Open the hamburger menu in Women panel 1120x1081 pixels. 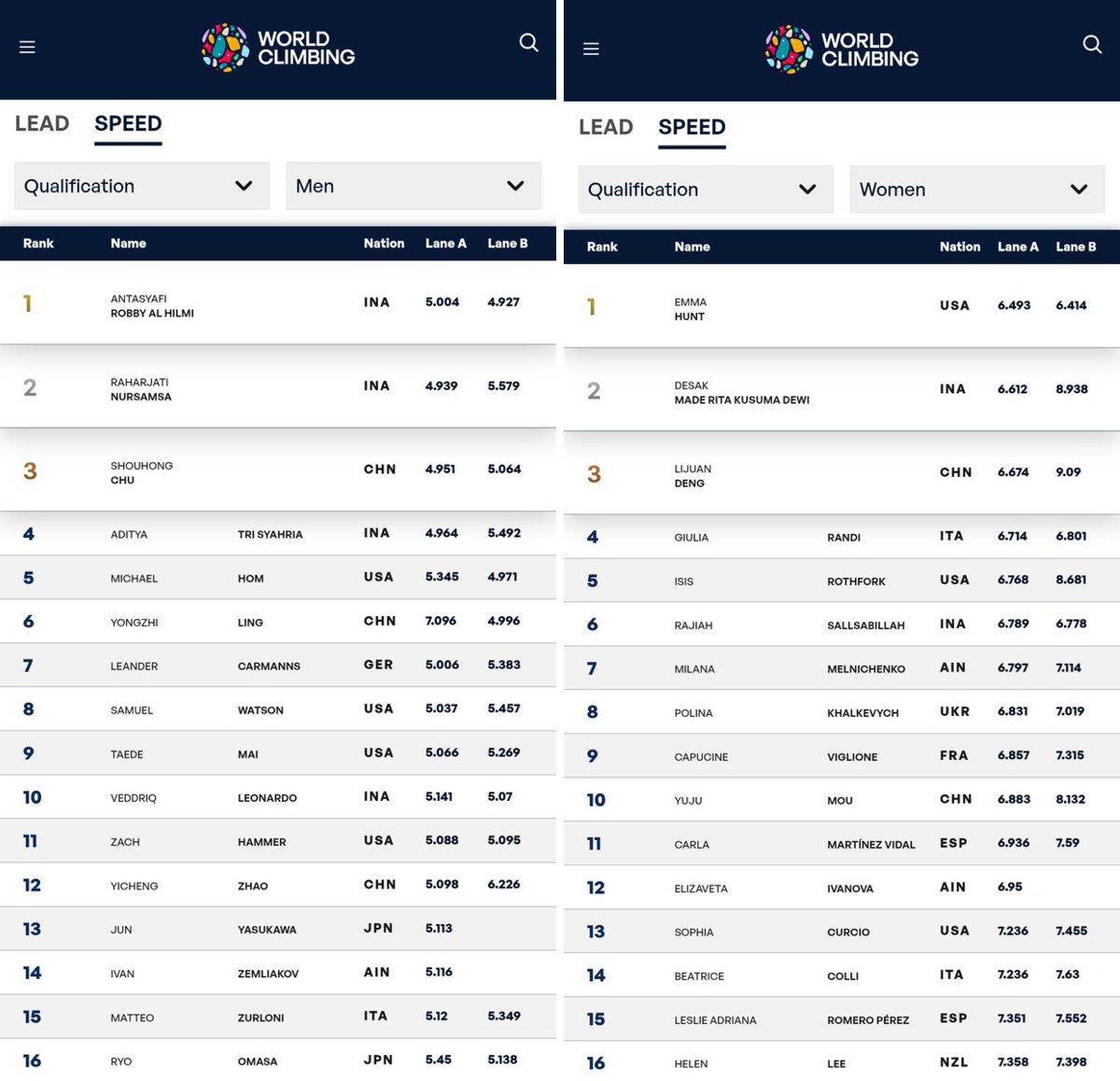[591, 49]
